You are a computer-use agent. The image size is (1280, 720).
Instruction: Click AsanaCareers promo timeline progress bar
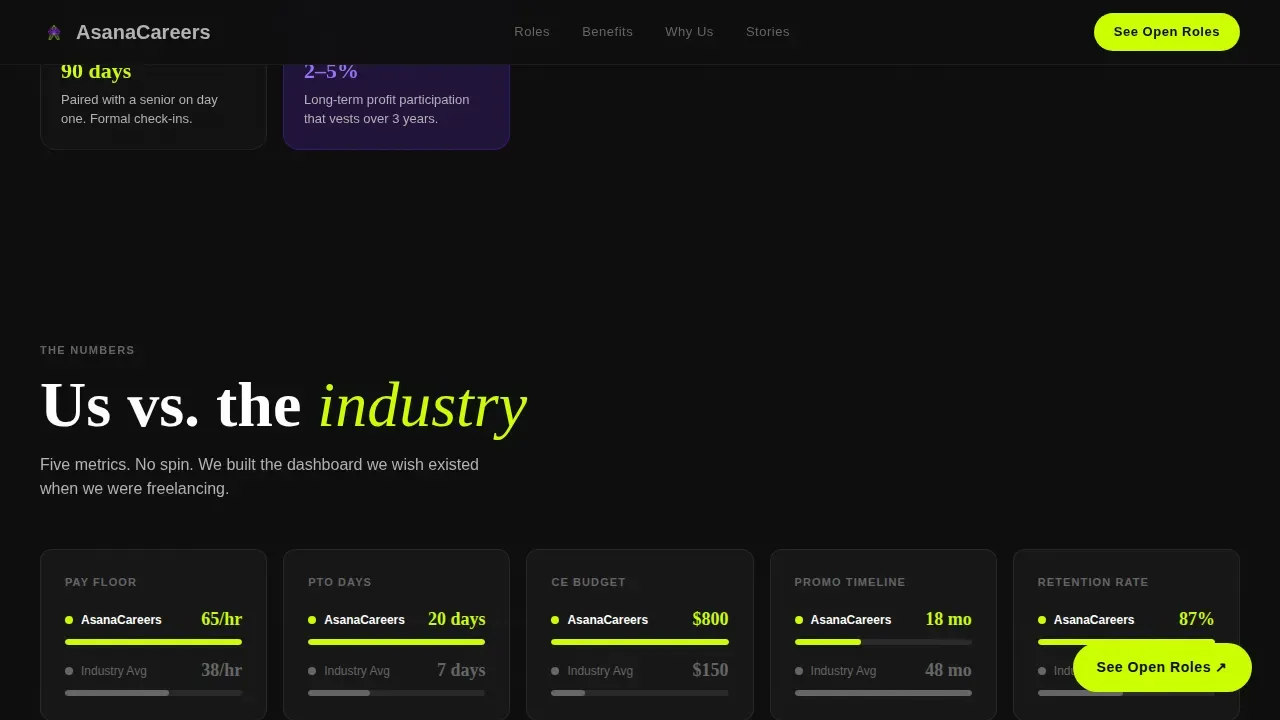pos(883,642)
